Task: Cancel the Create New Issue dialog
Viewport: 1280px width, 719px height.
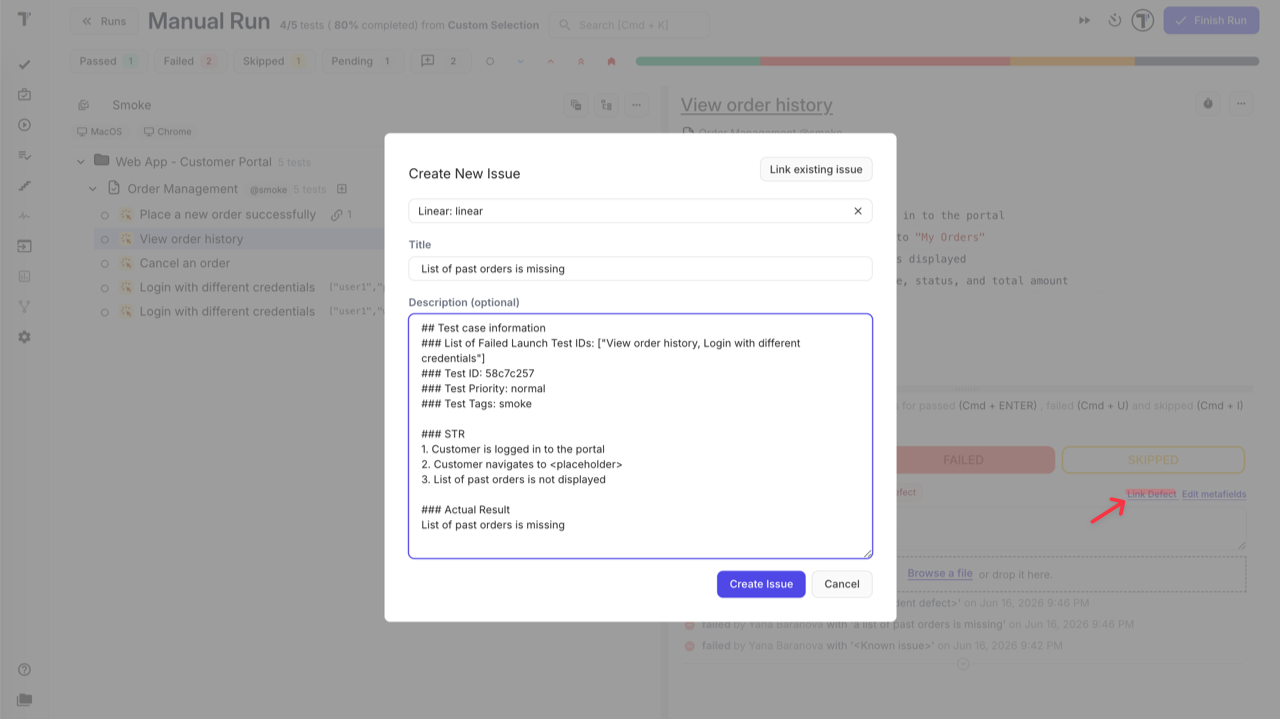Action: coord(842,584)
